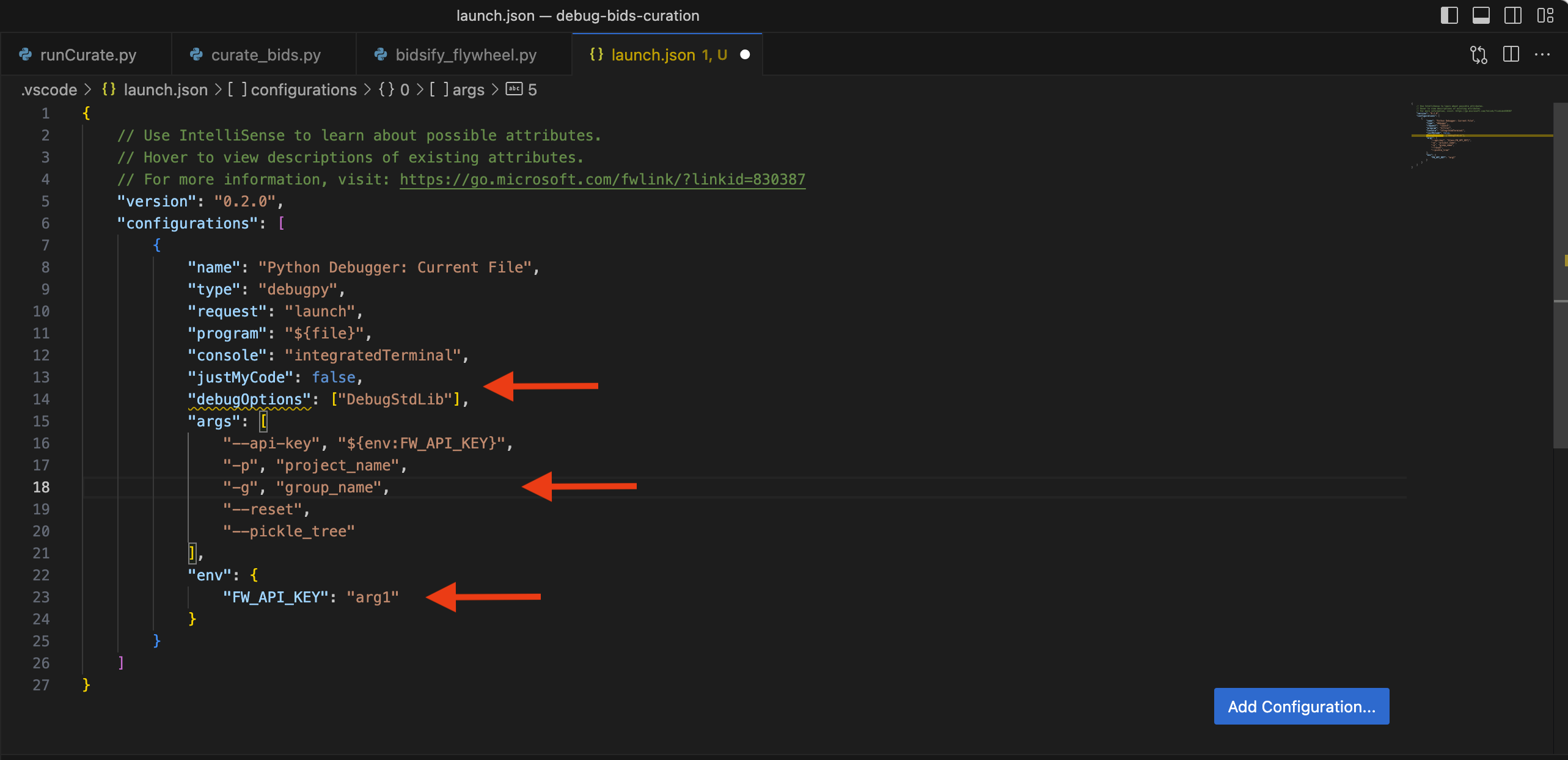Click the "name" key on line 8
Screen dimensions: 1568x760
[214, 267]
